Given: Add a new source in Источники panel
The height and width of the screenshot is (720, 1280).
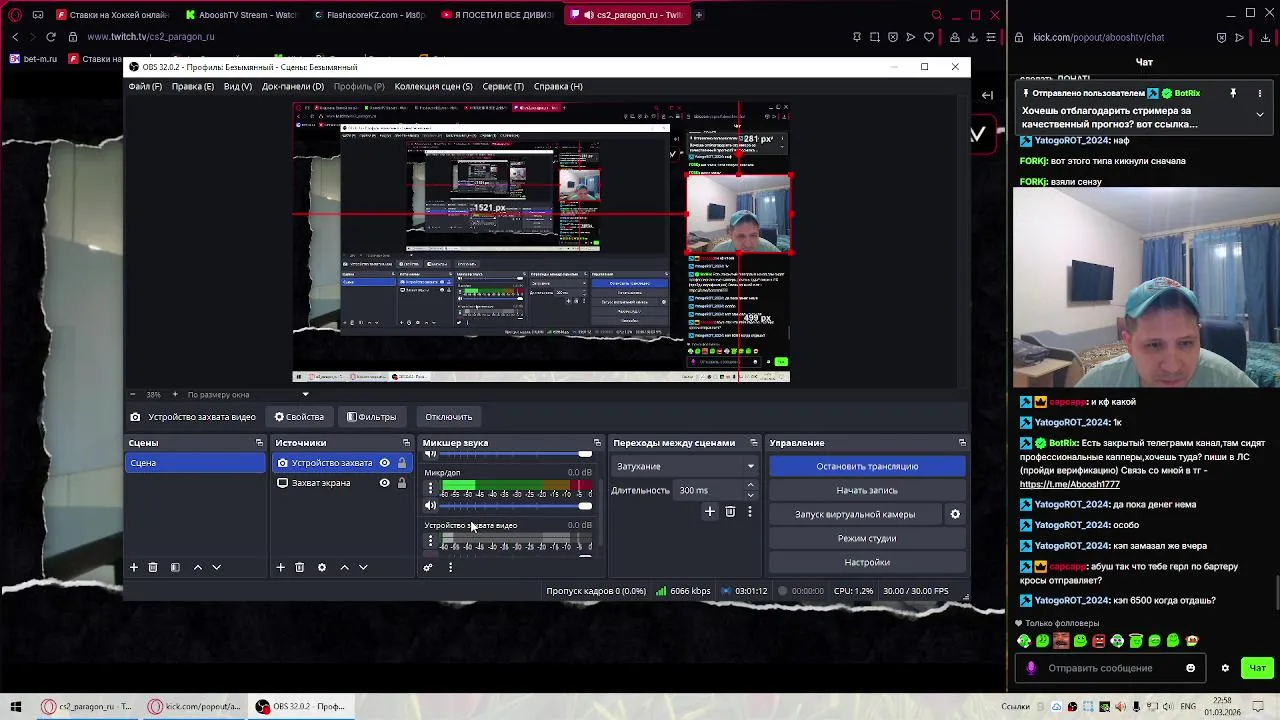Looking at the screenshot, I should point(280,567).
